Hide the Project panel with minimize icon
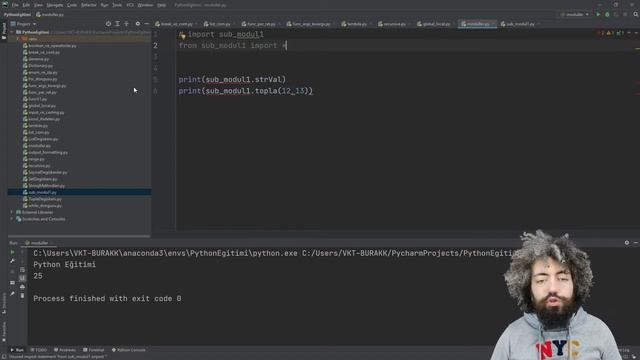 click(x=147, y=24)
